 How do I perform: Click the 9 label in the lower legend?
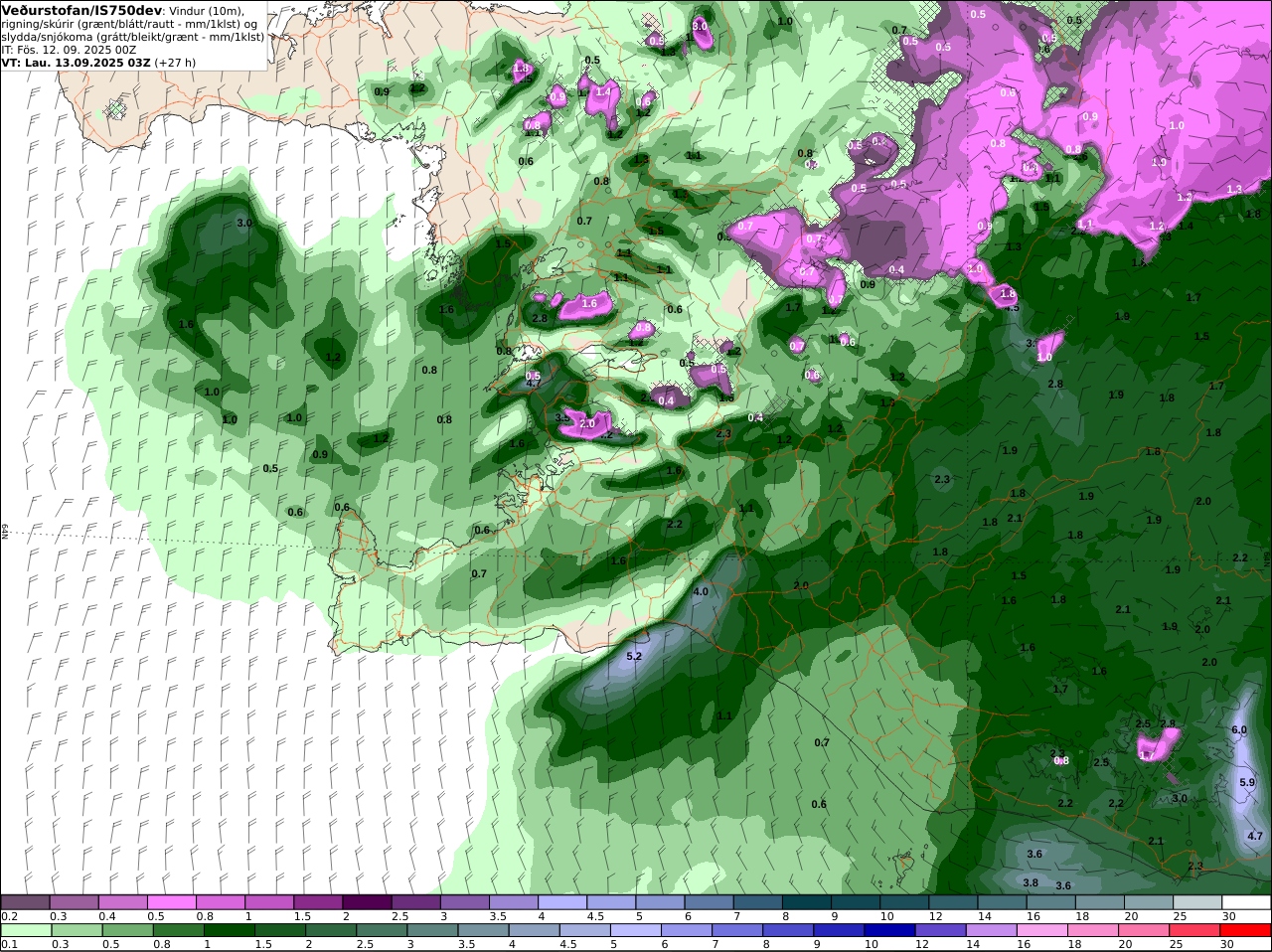tap(817, 944)
